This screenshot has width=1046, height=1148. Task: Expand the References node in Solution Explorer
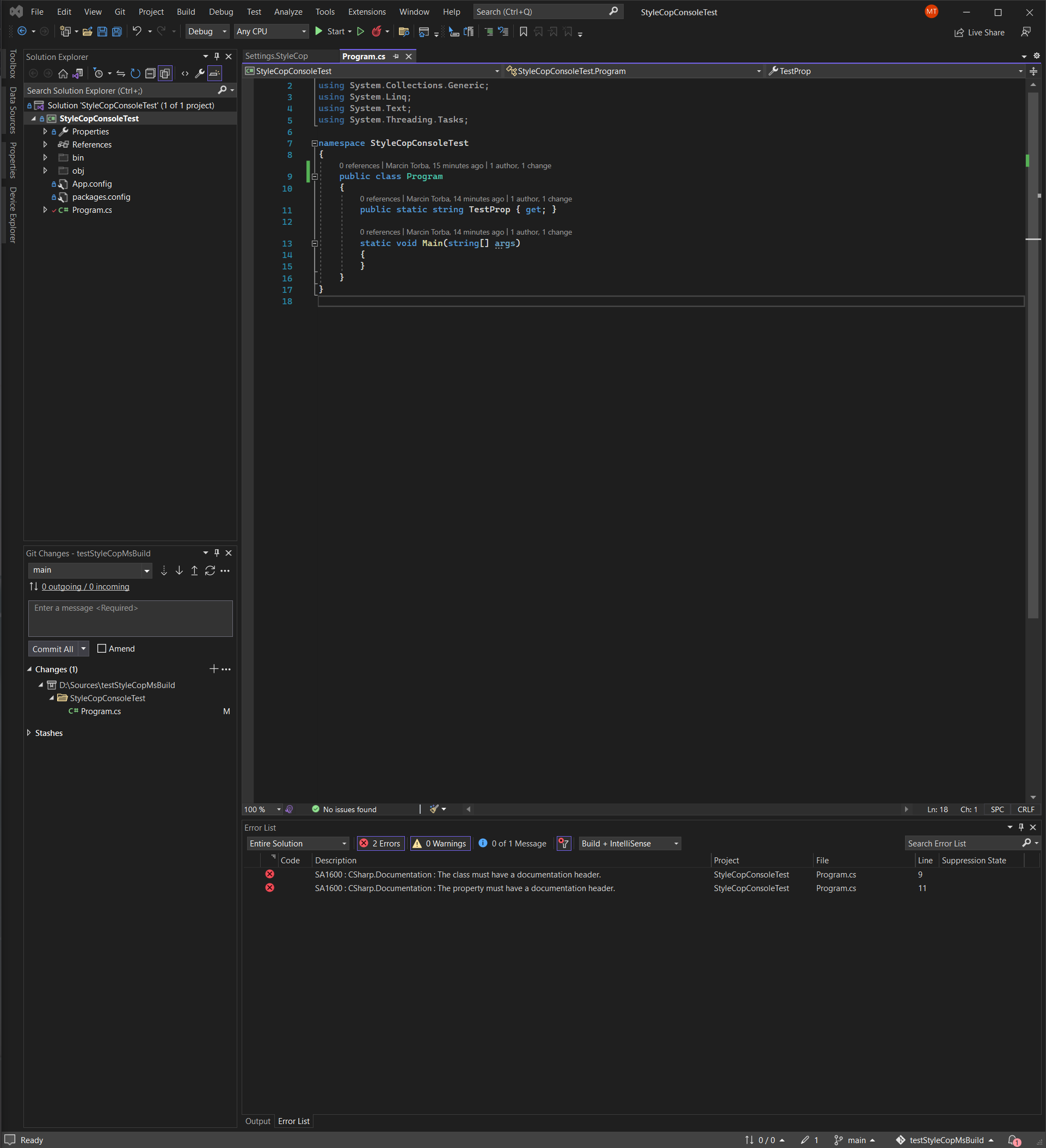tap(45, 144)
